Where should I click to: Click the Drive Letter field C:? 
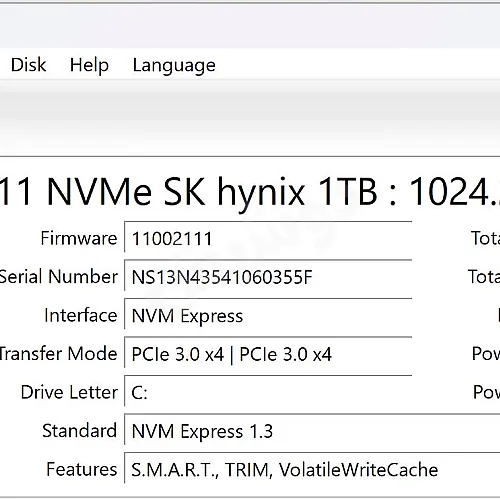coord(268,391)
